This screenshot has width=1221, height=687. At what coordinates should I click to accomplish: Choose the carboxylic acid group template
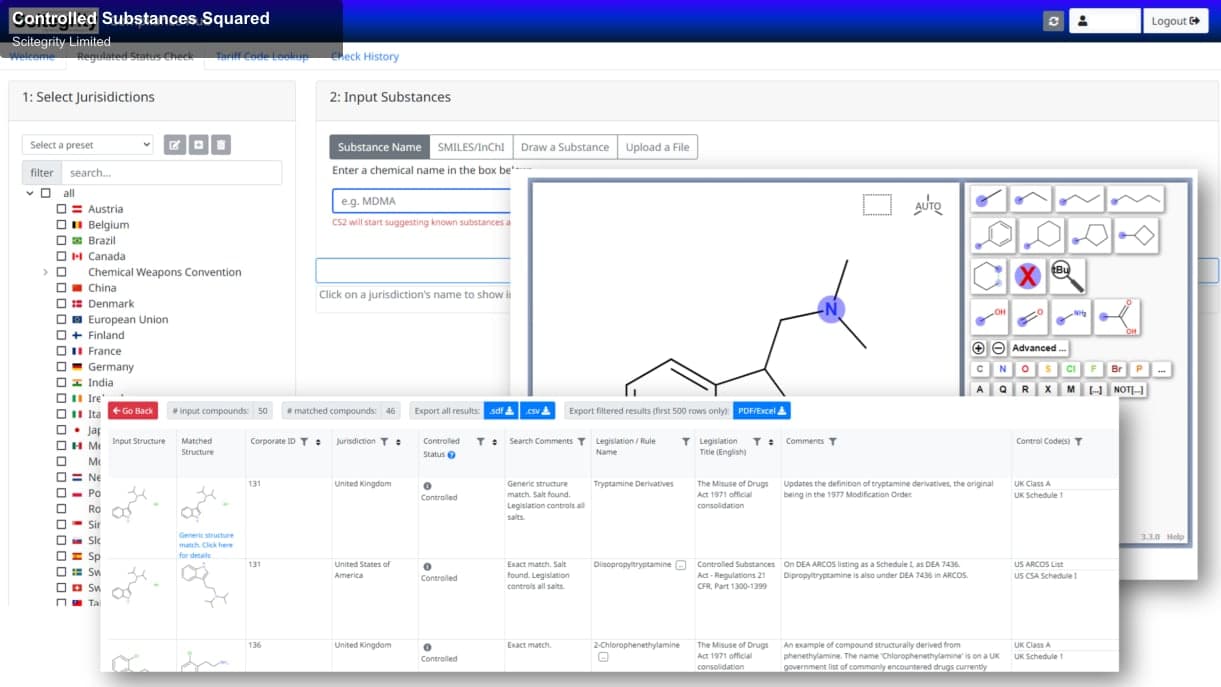pos(1116,317)
